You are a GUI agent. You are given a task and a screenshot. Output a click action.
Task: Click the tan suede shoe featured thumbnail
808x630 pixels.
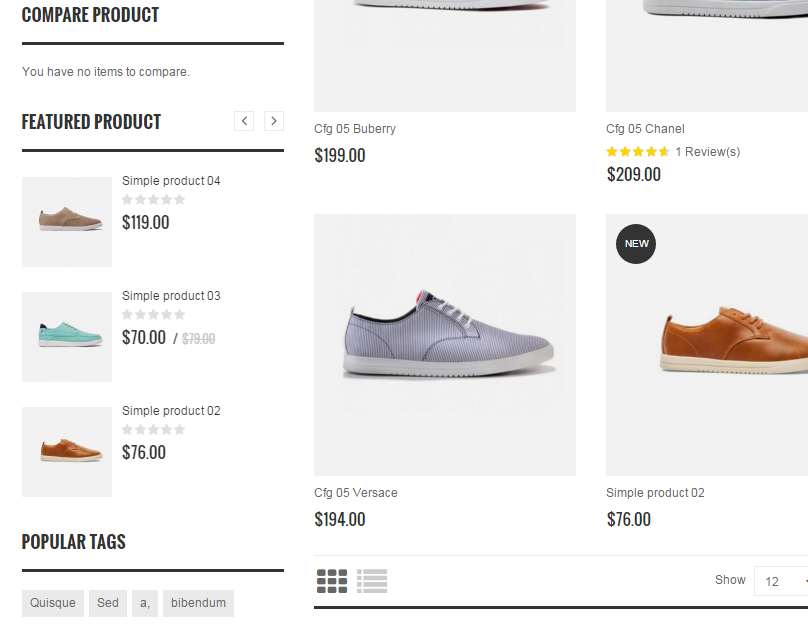pyautogui.click(x=67, y=222)
